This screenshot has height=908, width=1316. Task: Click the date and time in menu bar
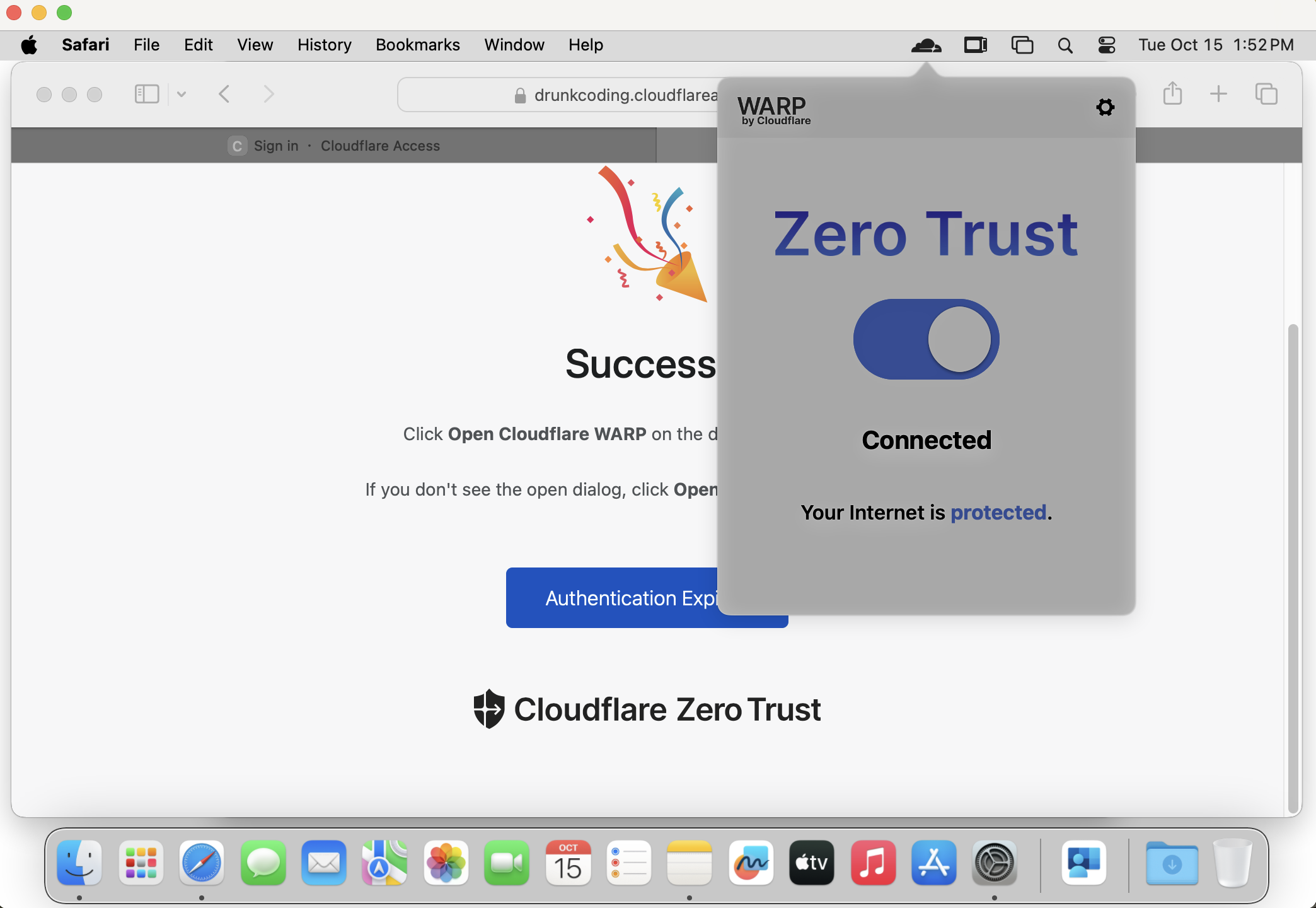(1216, 45)
